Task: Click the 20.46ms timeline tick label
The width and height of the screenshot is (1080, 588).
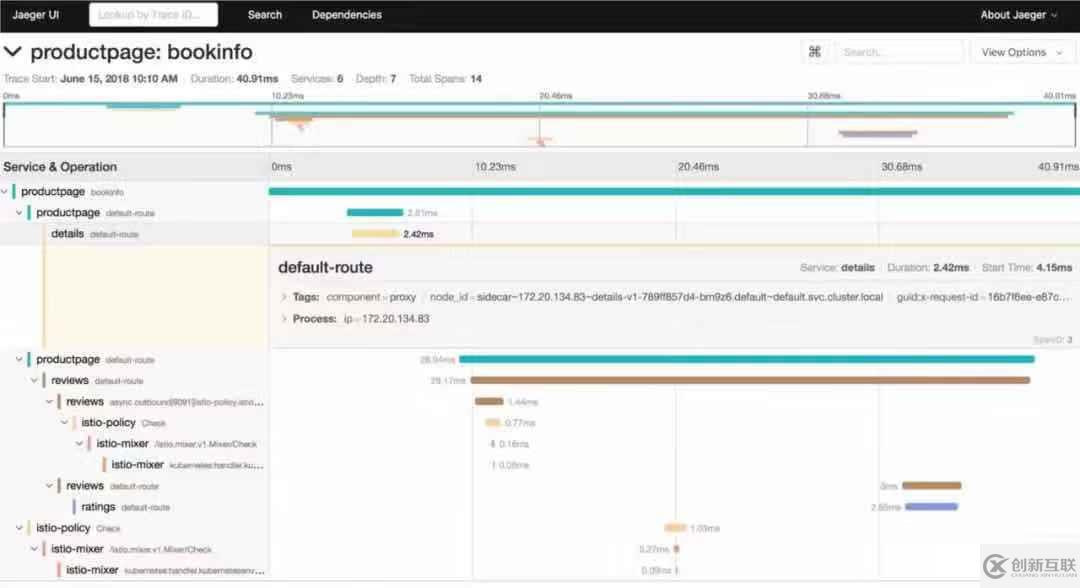Action: coord(698,167)
